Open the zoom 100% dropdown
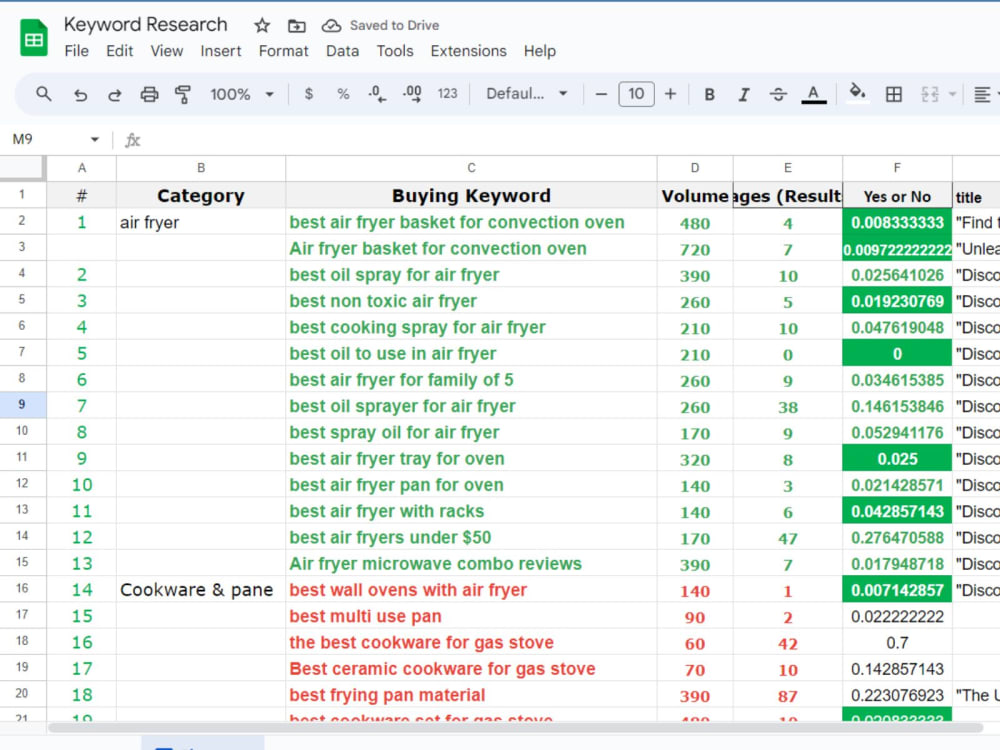The width and height of the screenshot is (1000, 750). [x=242, y=94]
